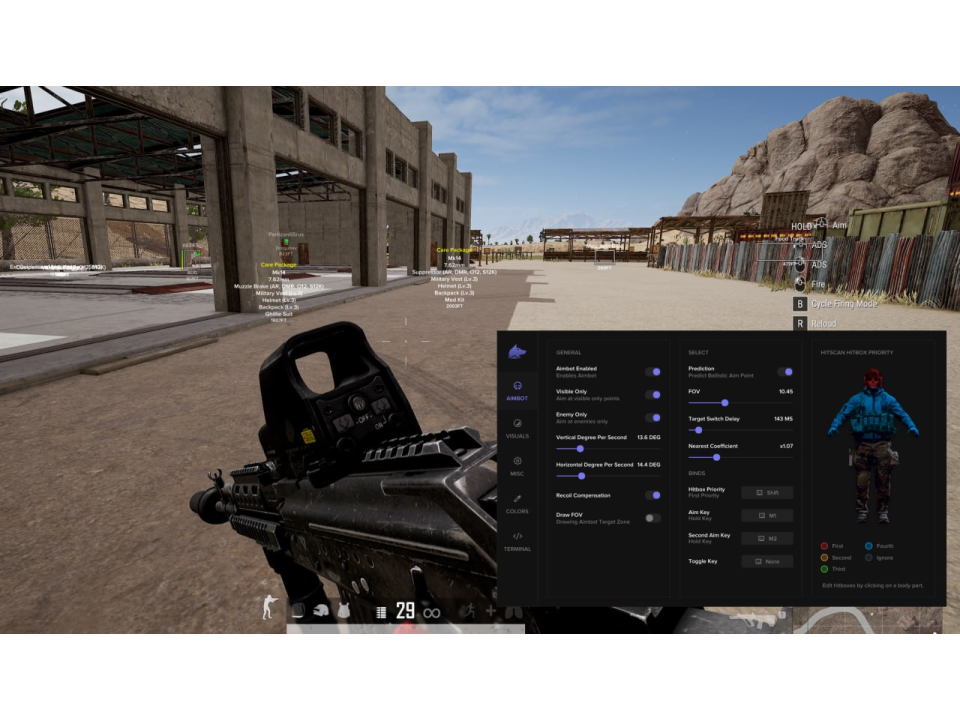Click the ammo count 29
960x720 pixels.
[405, 610]
